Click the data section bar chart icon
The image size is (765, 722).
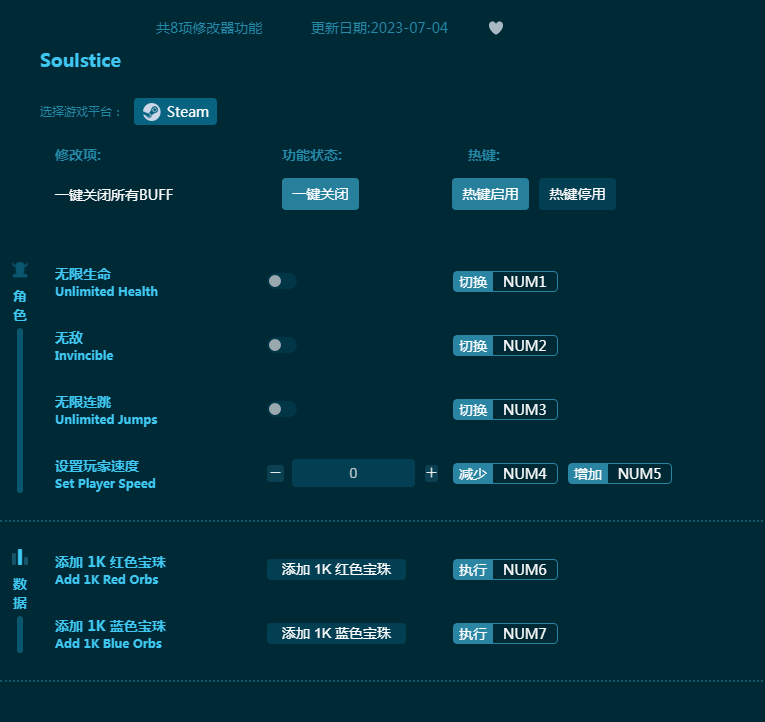coord(20,557)
